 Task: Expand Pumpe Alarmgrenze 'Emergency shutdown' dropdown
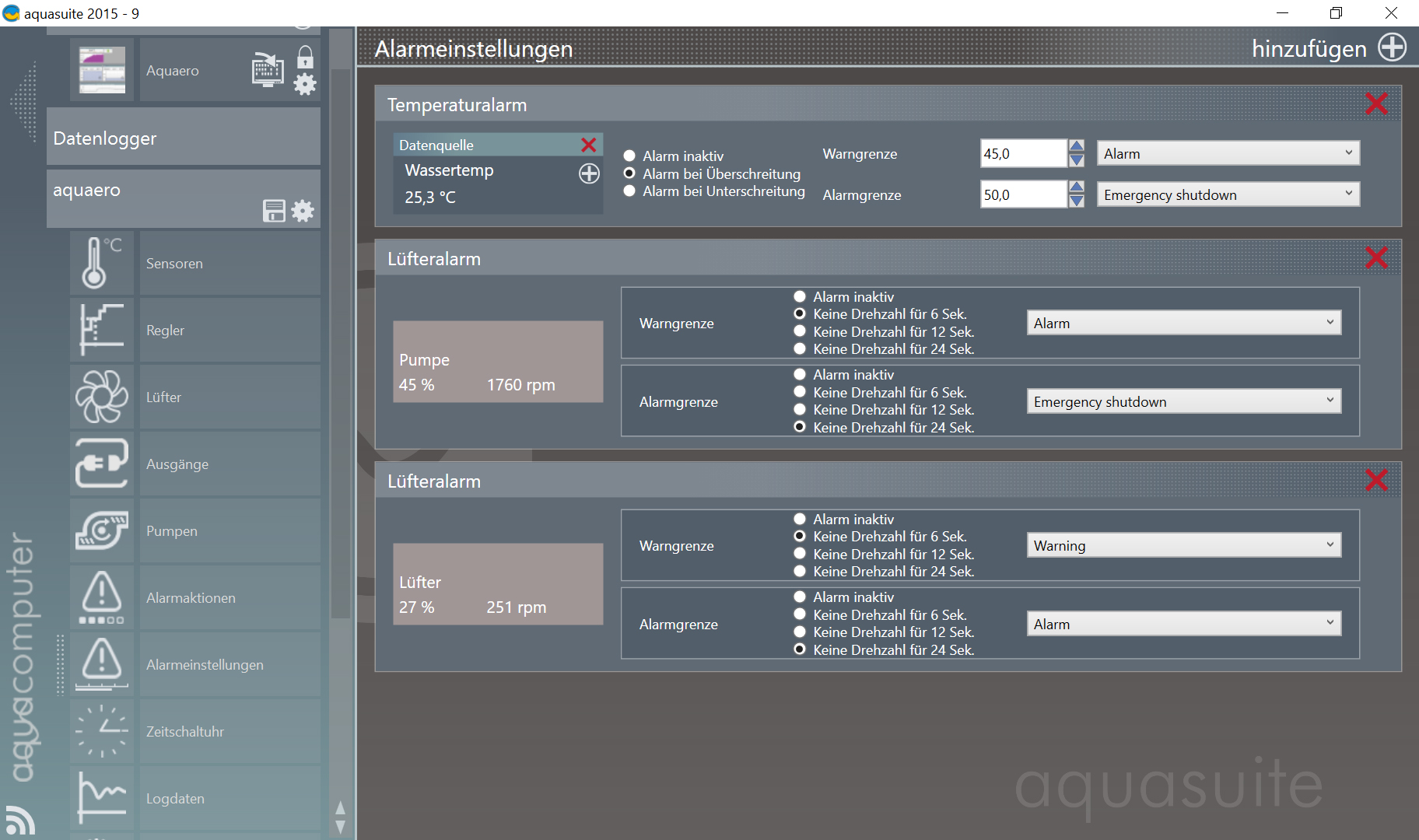click(x=1183, y=401)
